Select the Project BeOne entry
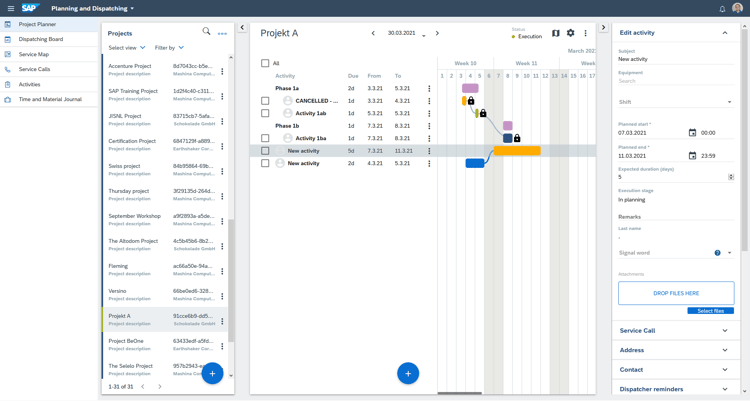 pos(165,345)
